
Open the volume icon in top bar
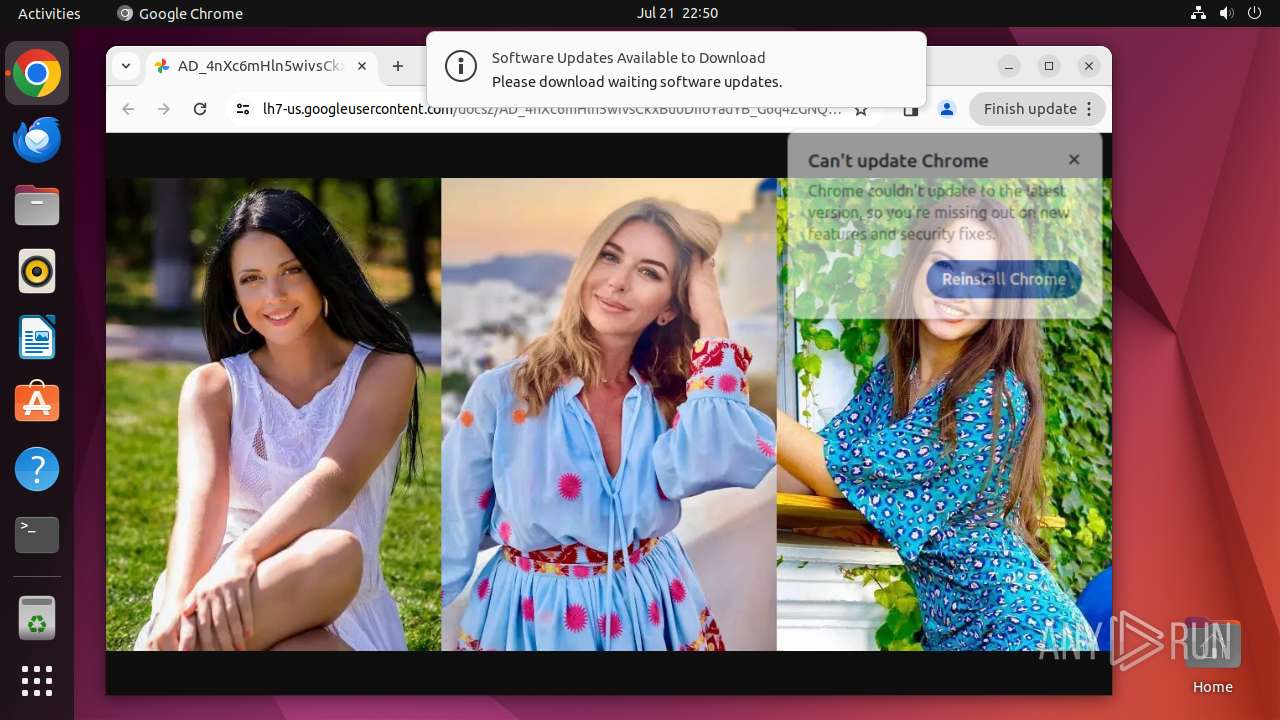[1227, 13]
